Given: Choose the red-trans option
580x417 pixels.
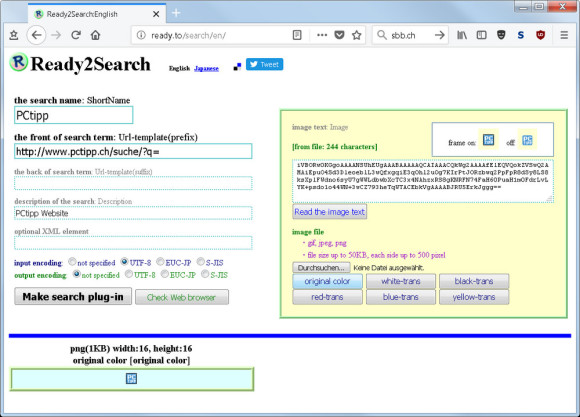Looking at the screenshot, I should coord(327,297).
